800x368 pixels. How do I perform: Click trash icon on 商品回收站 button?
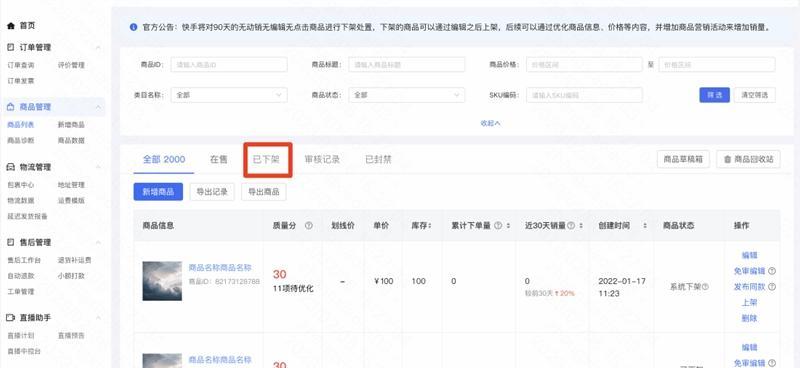click(x=728, y=160)
